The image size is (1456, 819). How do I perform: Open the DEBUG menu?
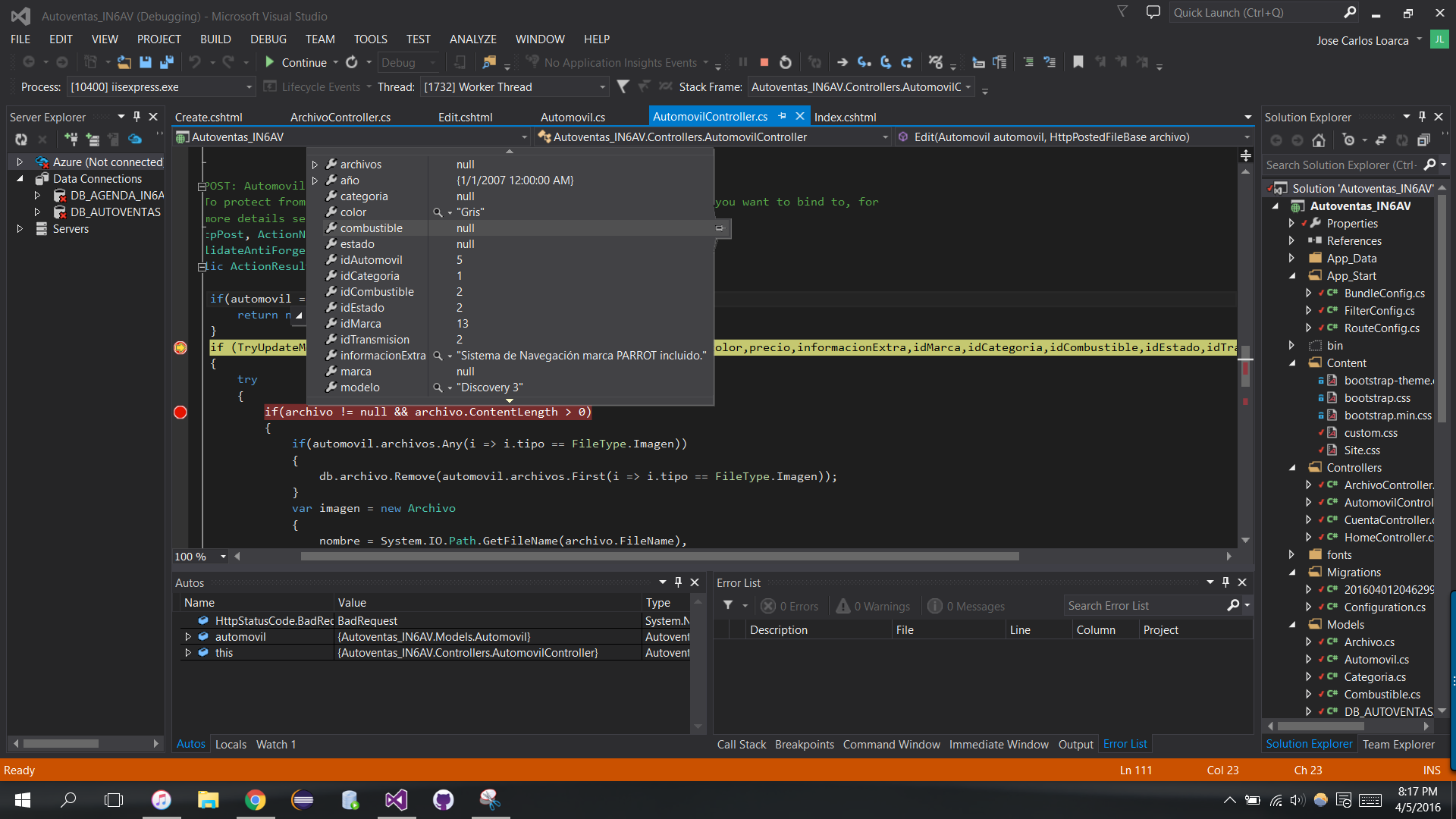268,39
